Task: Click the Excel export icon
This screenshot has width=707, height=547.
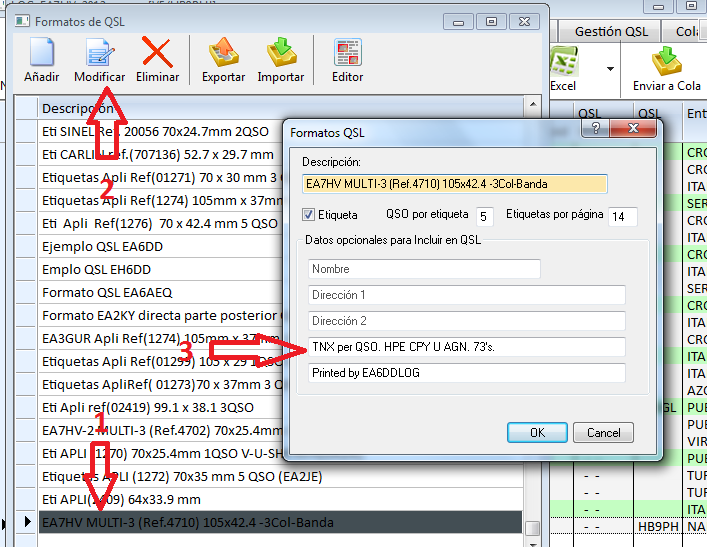Action: 564,67
